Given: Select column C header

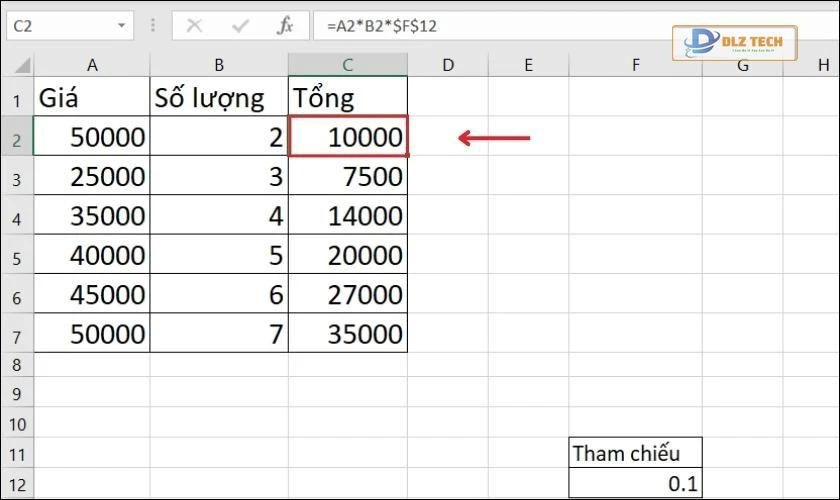Looking at the screenshot, I should [x=347, y=66].
